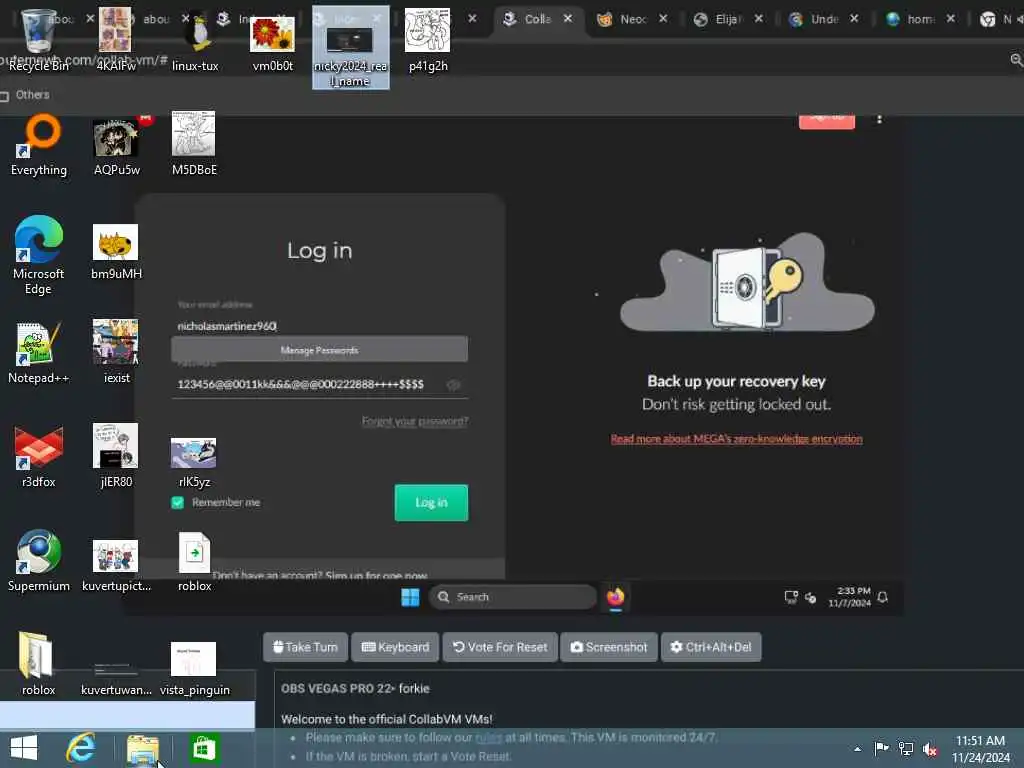Launch Internet Explorer from the taskbar
This screenshot has width=1024, height=768.
point(81,748)
